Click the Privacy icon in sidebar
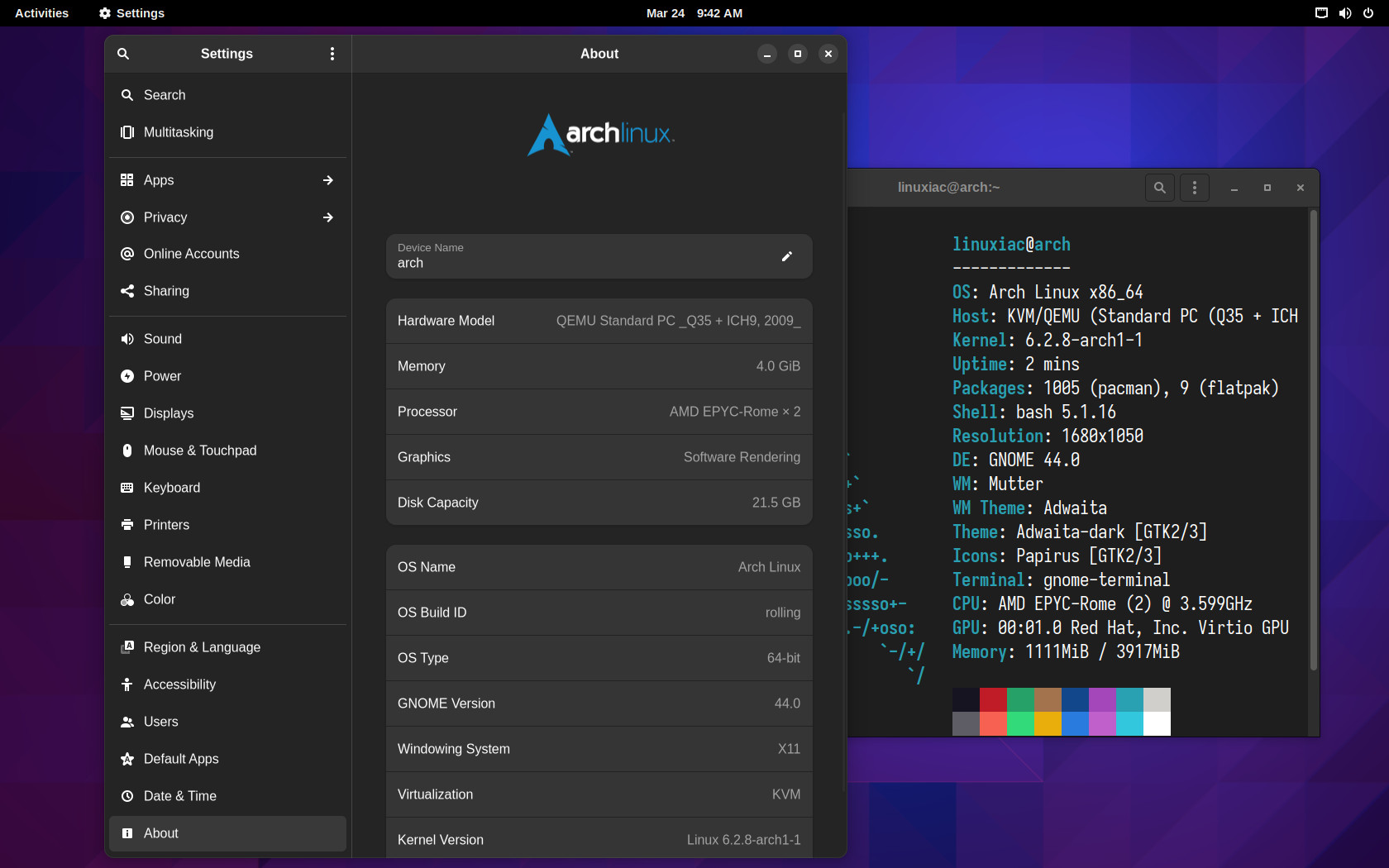 tap(127, 217)
